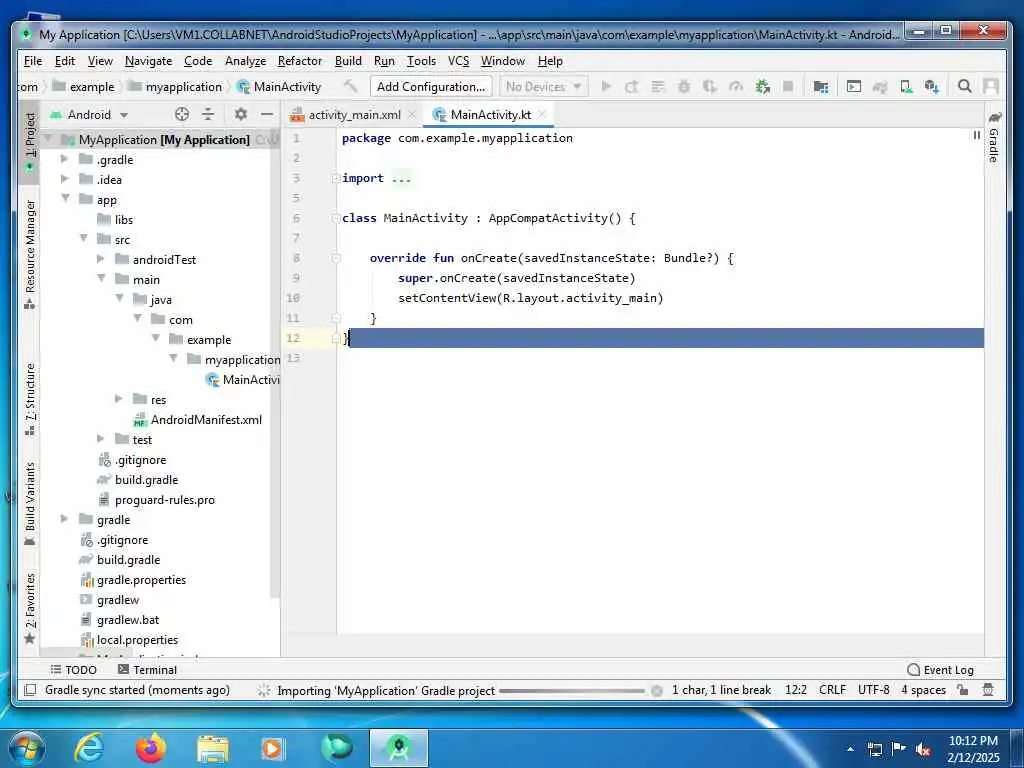Click the Run with Coverage icon
Screen dimensions: 1024x768
710,86
